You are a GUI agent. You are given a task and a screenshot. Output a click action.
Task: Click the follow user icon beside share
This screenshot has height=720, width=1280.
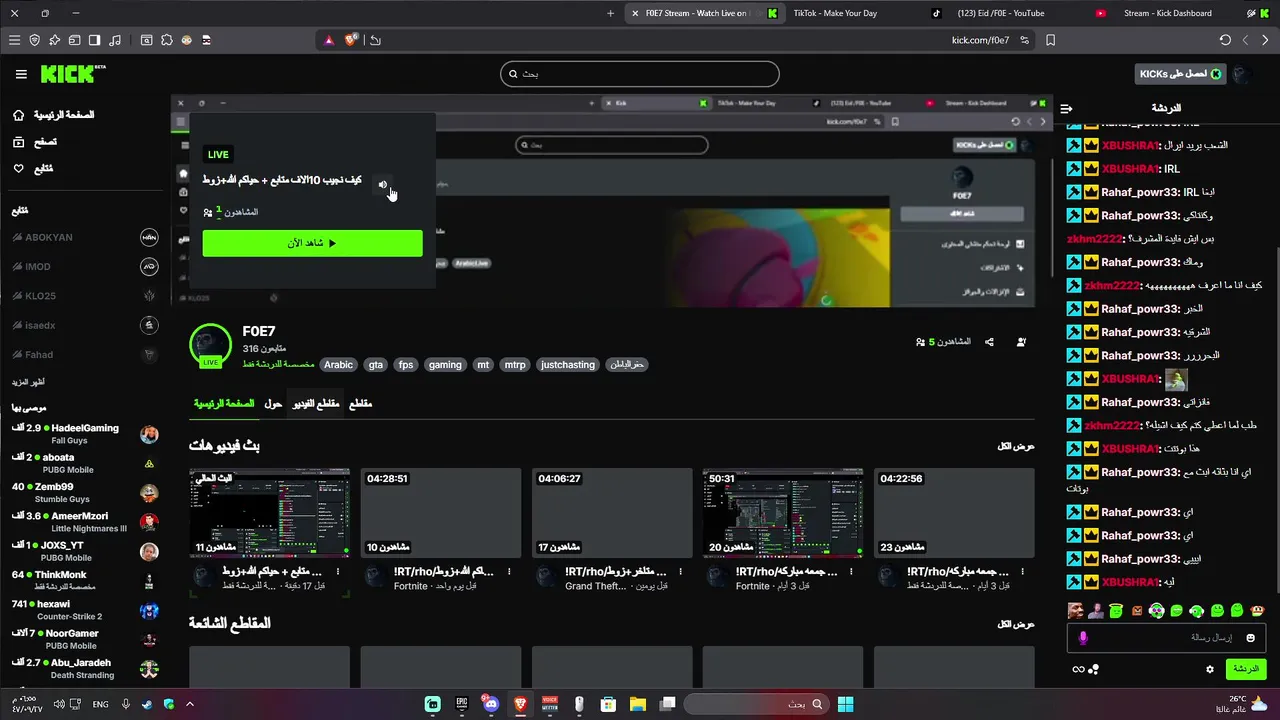[1021, 342]
